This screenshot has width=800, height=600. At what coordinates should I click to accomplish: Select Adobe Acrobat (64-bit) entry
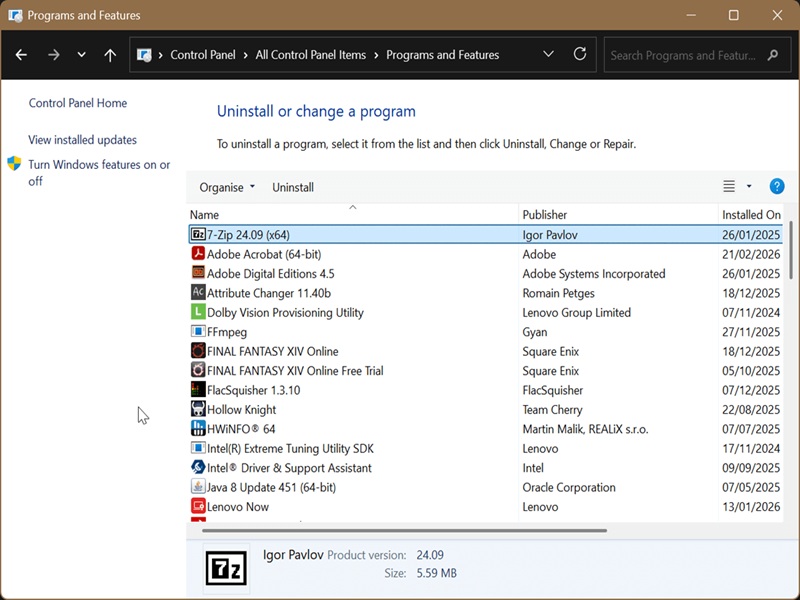coord(264,254)
